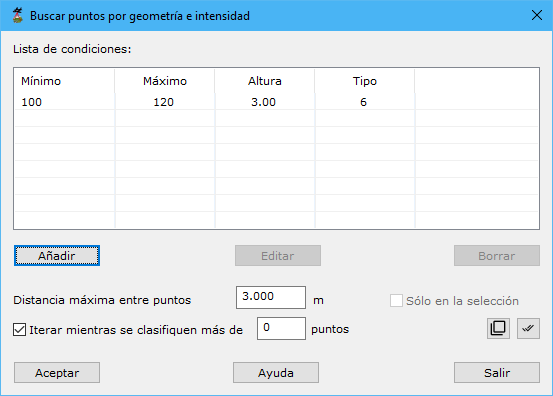This screenshot has width=553, height=396.
Task: Open help with the Ayuda button
Action: [276, 372]
